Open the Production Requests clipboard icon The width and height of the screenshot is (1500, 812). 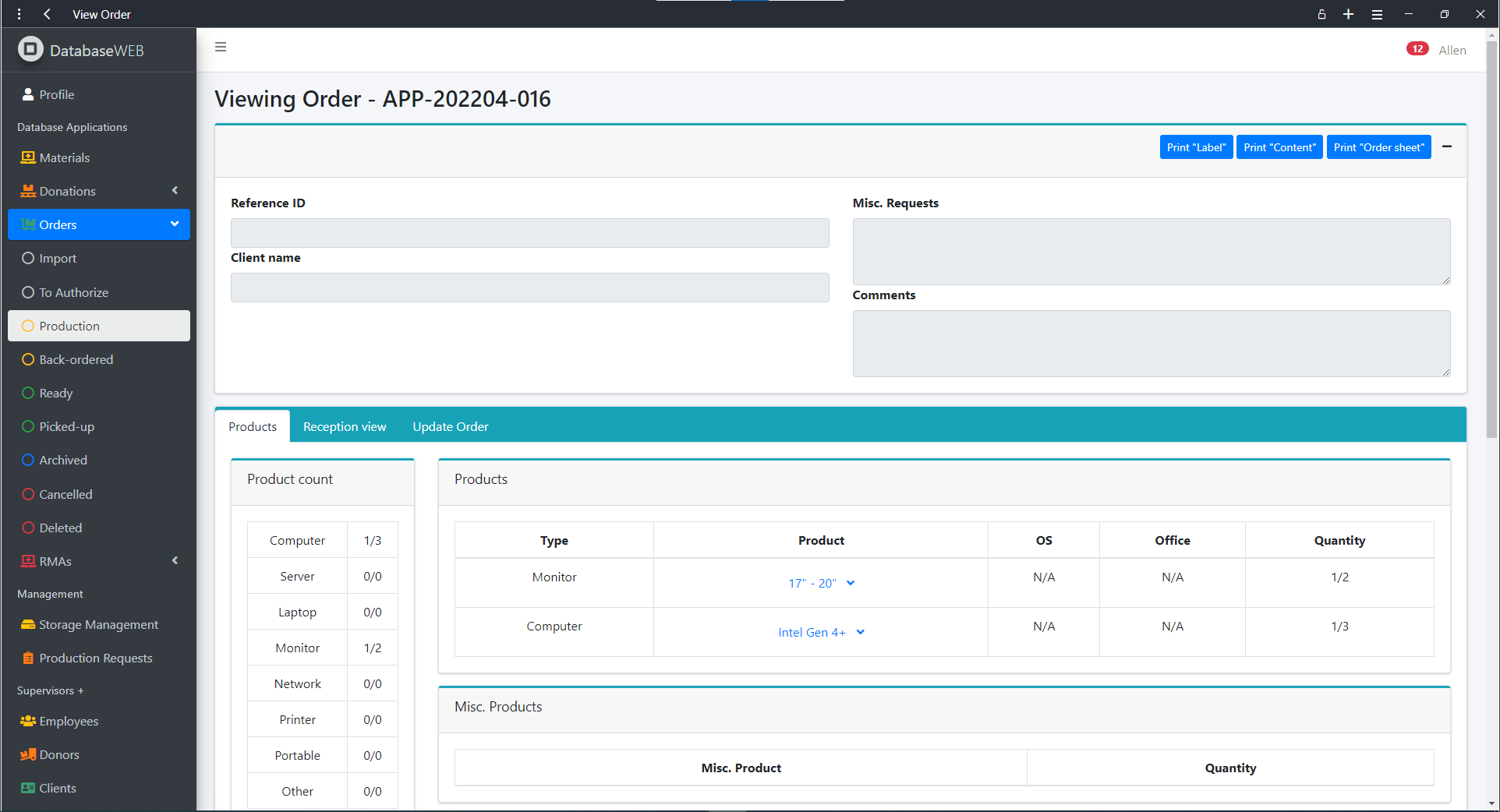tap(28, 658)
